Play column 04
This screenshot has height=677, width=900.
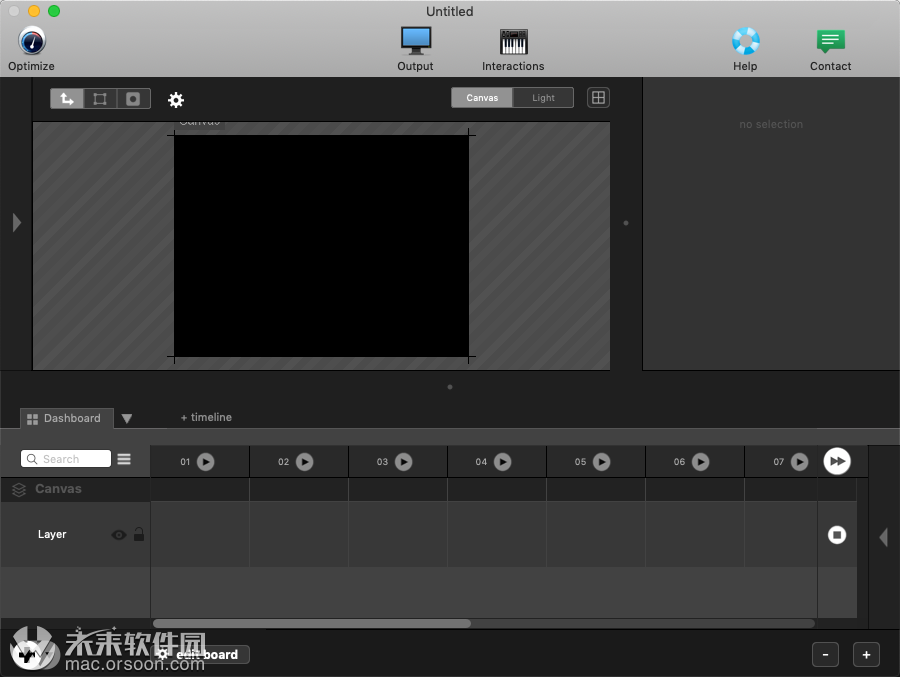[502, 462]
